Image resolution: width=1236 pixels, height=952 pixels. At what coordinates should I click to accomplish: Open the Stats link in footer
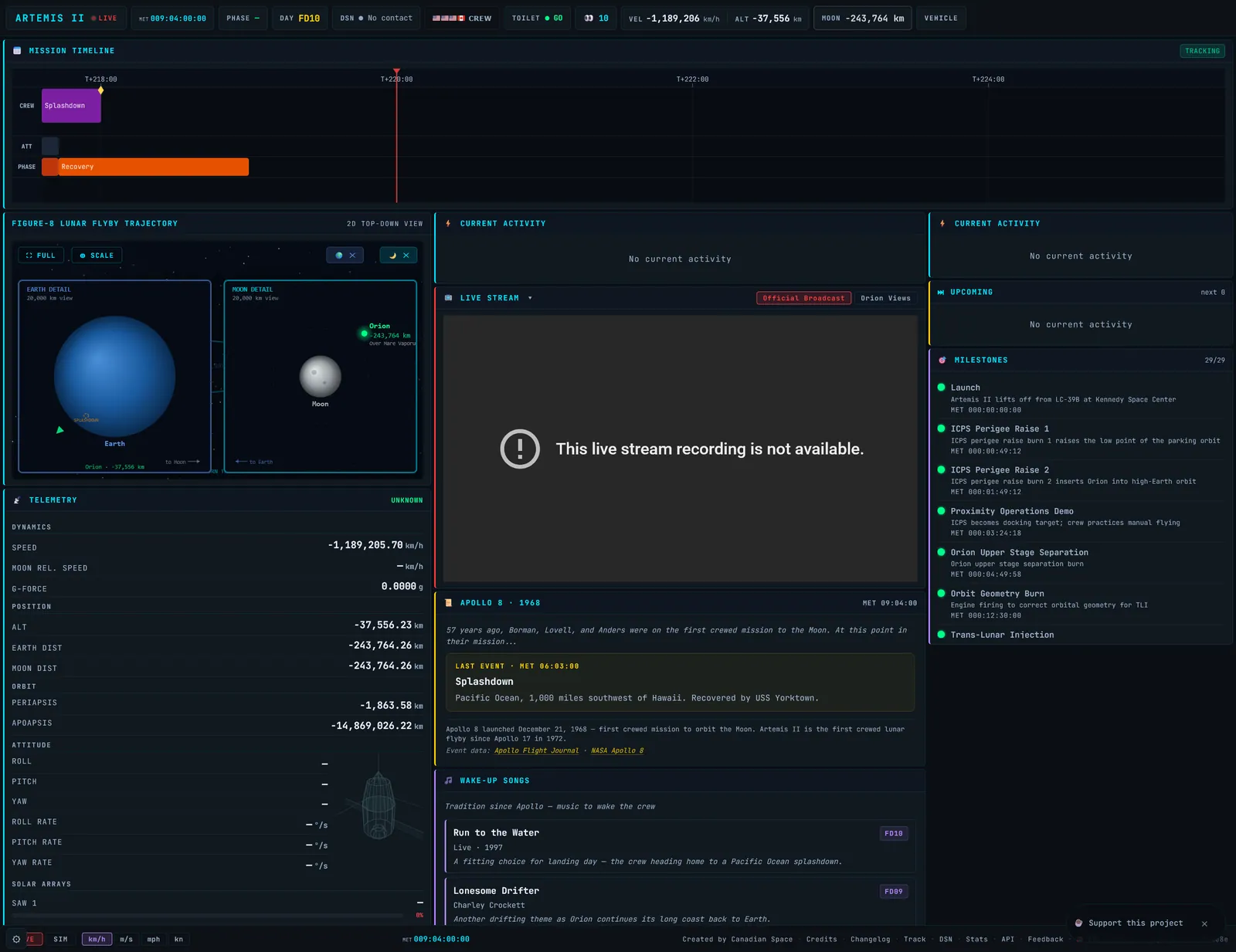click(976, 939)
